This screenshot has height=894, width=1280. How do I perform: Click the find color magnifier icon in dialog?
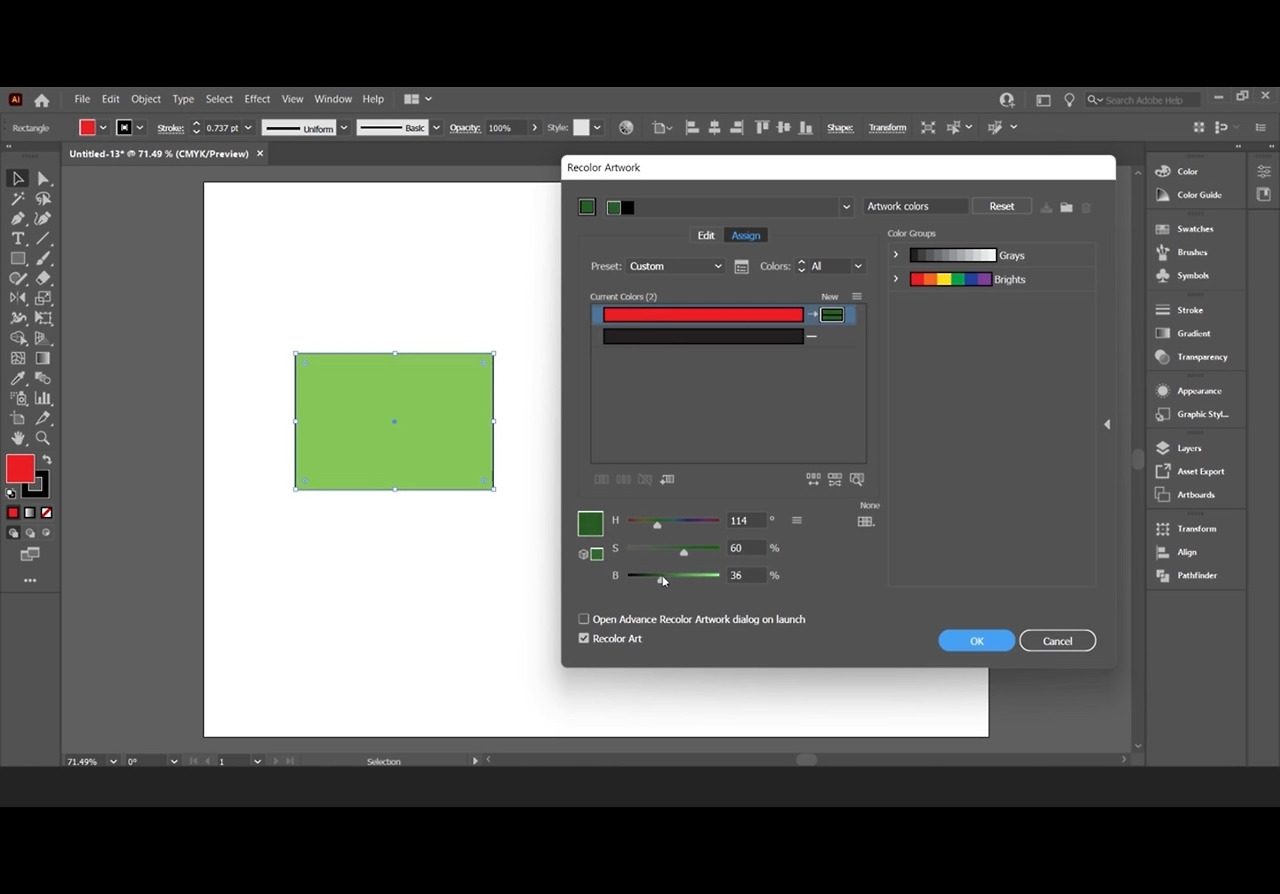point(857,480)
